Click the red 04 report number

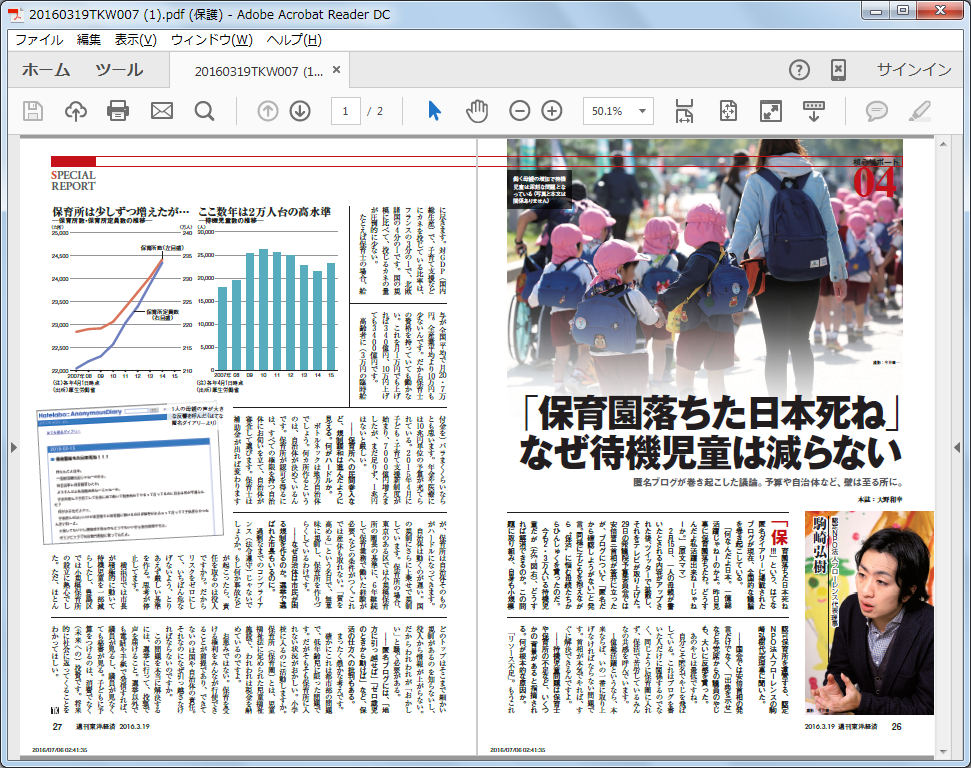[875, 182]
